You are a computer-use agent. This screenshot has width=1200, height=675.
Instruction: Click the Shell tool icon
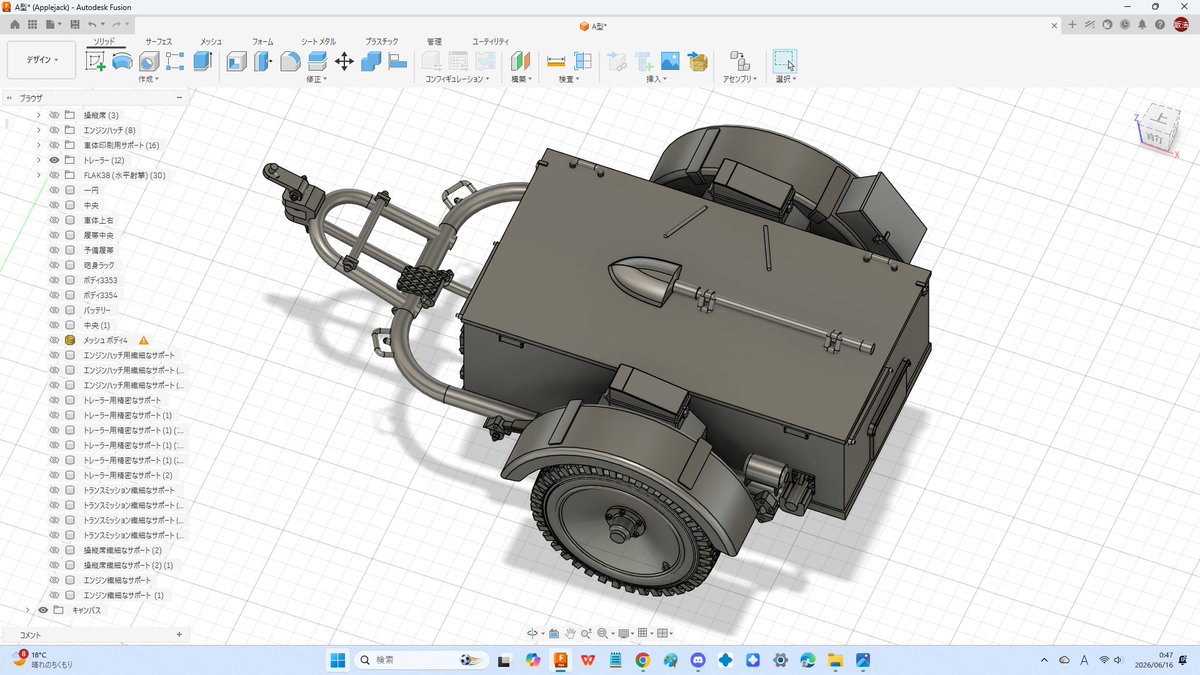[x=237, y=61]
